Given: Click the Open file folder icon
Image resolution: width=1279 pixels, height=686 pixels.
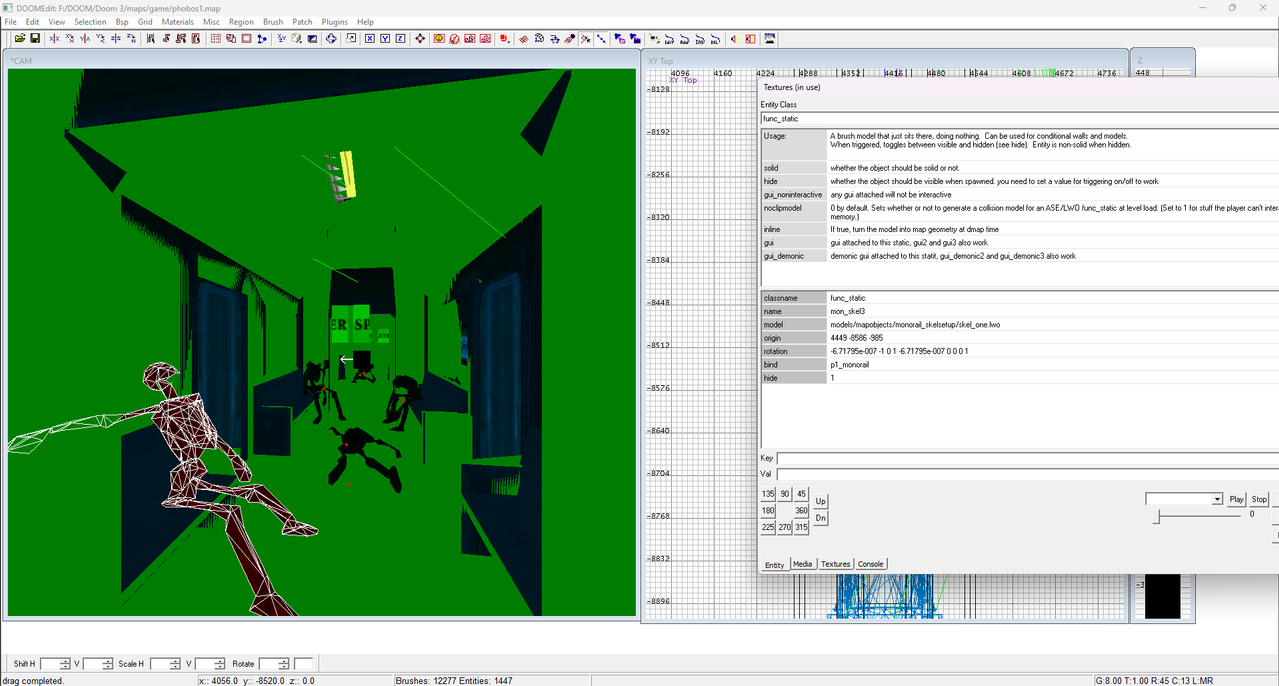Looking at the screenshot, I should [20, 39].
